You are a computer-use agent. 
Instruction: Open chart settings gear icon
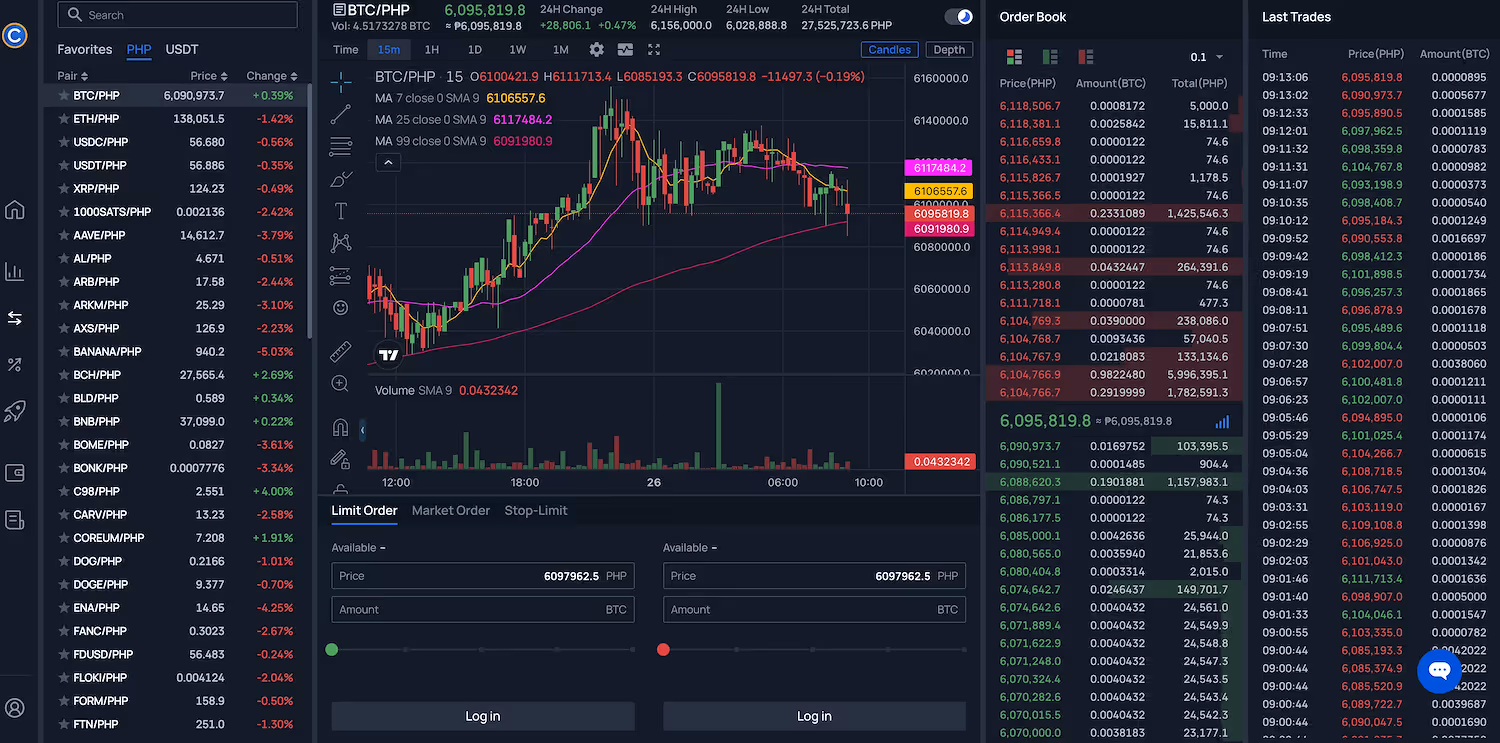(x=597, y=49)
